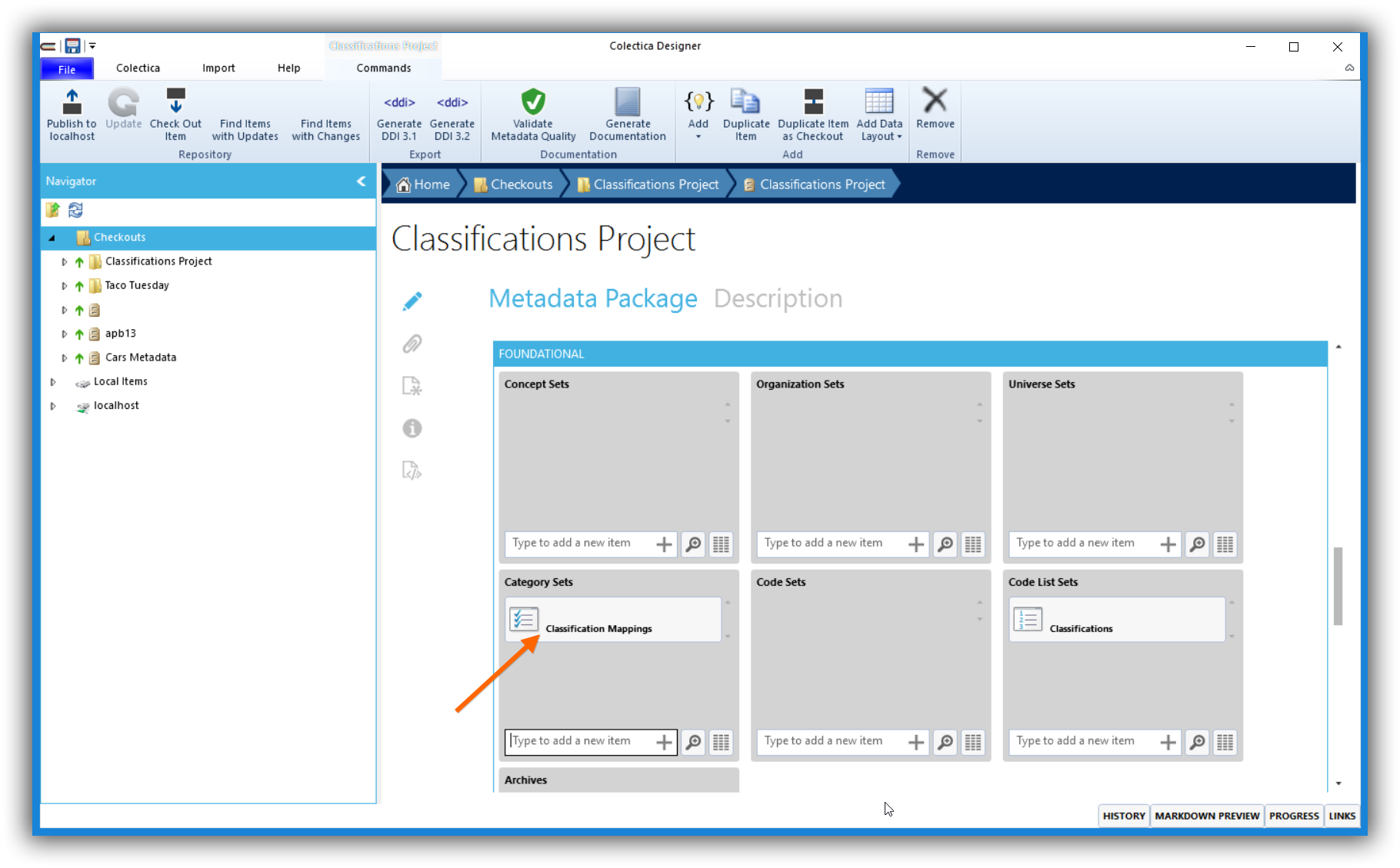Click the paperclip attachments icon

412,344
